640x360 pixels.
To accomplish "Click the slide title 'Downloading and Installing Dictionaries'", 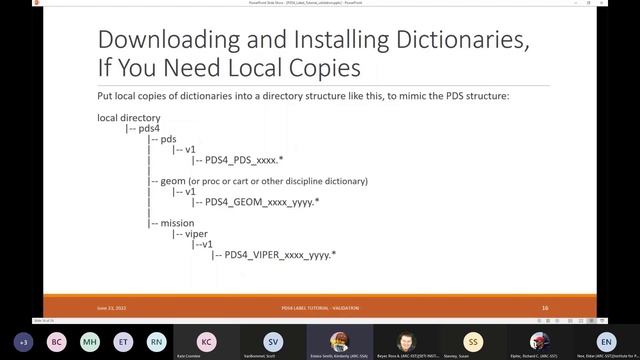I will [x=313, y=40].
